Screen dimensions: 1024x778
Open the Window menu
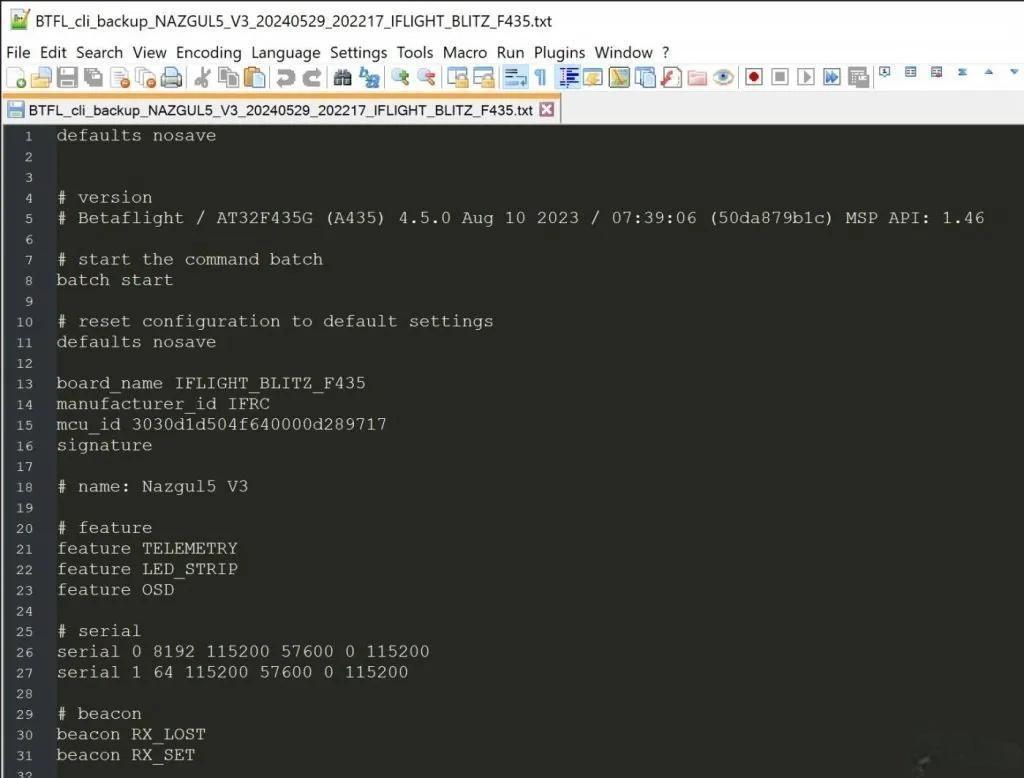pos(623,52)
